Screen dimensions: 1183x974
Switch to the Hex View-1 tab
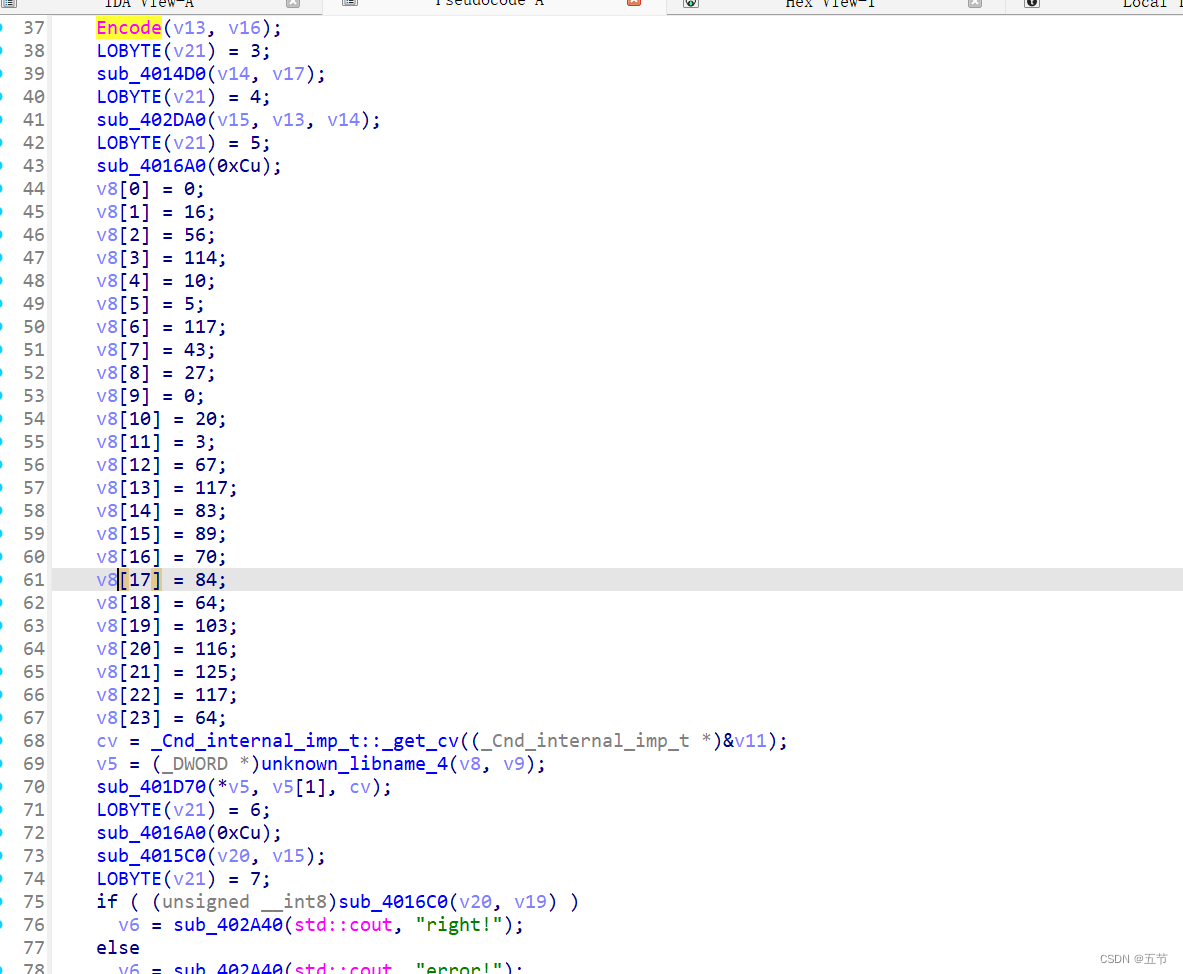830,4
